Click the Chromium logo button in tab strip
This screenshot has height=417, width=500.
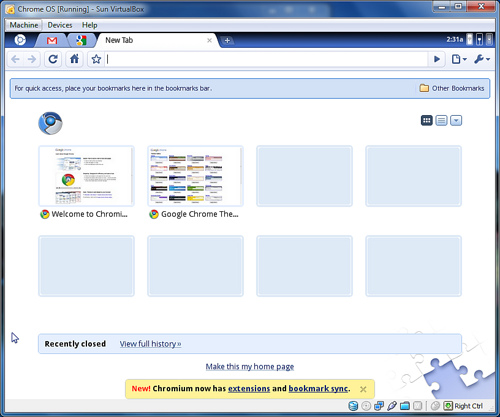pyautogui.click(x=20, y=40)
